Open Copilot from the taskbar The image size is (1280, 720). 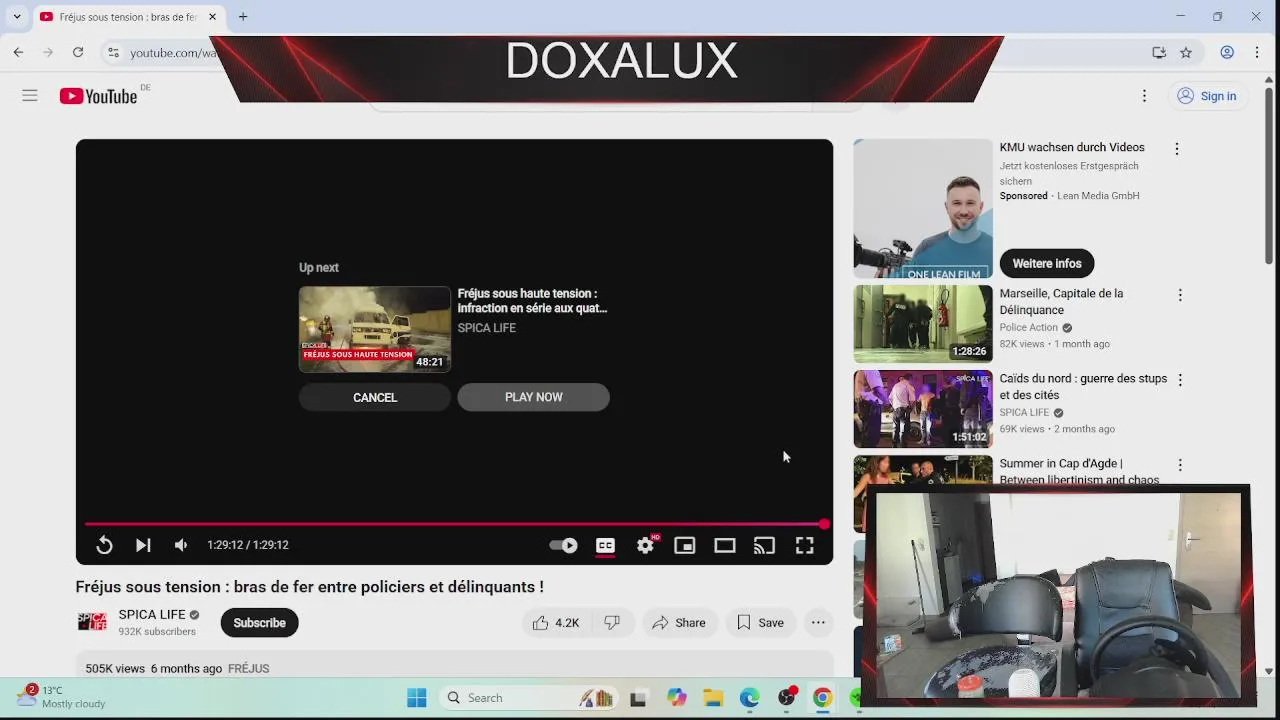(677, 698)
